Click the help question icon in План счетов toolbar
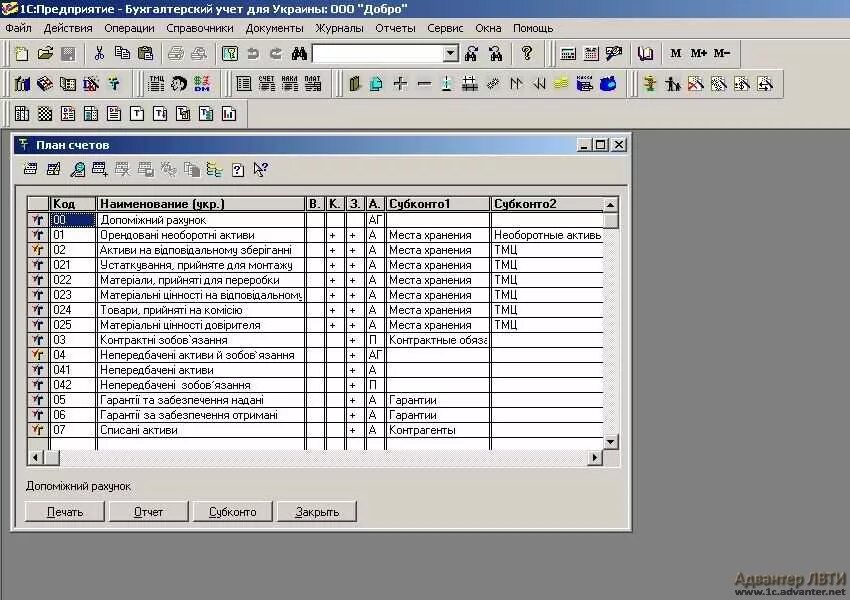 click(x=237, y=170)
